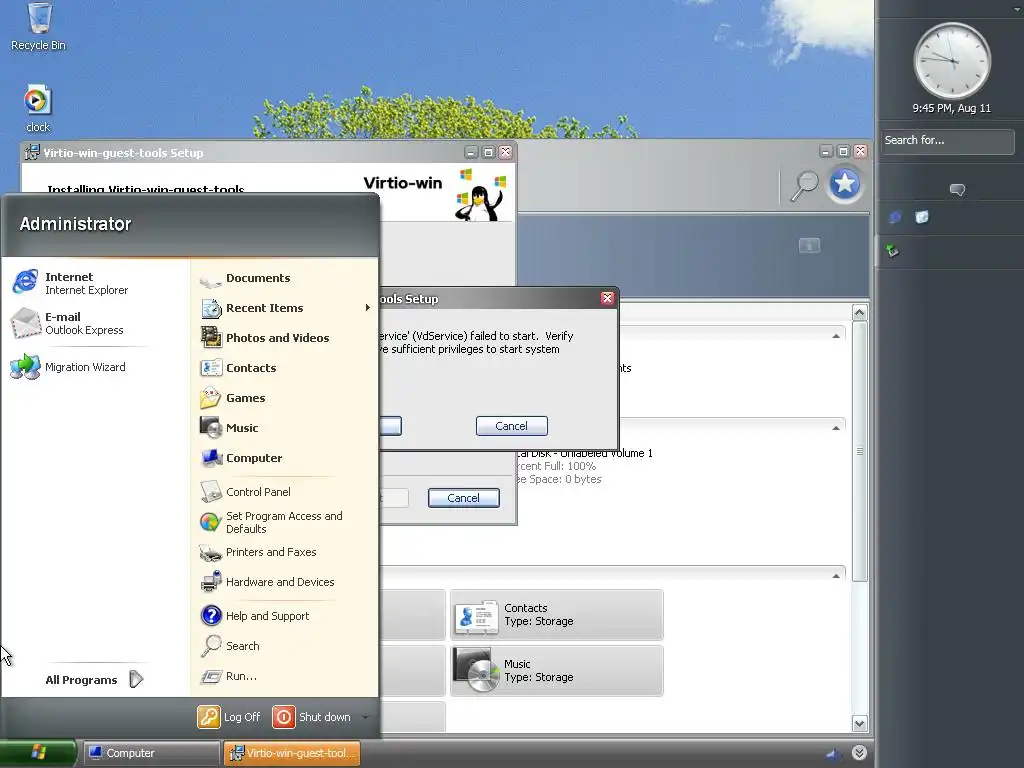This screenshot has width=1024, height=768.
Task: Click the info icon in Computer window
Action: pos(809,246)
